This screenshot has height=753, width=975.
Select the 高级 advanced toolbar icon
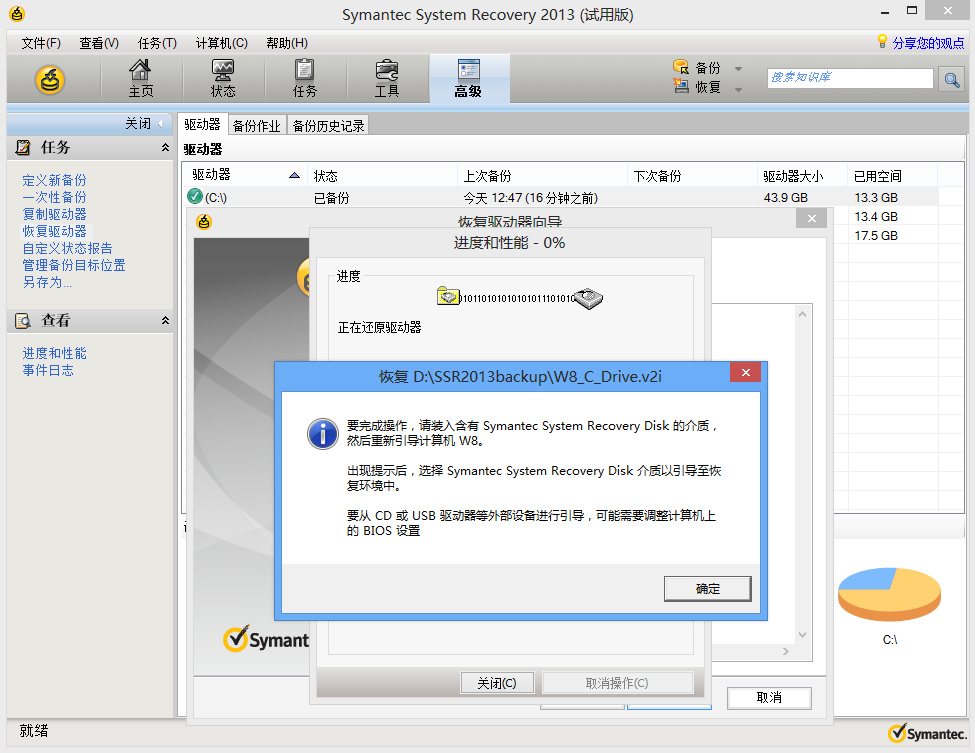point(468,78)
